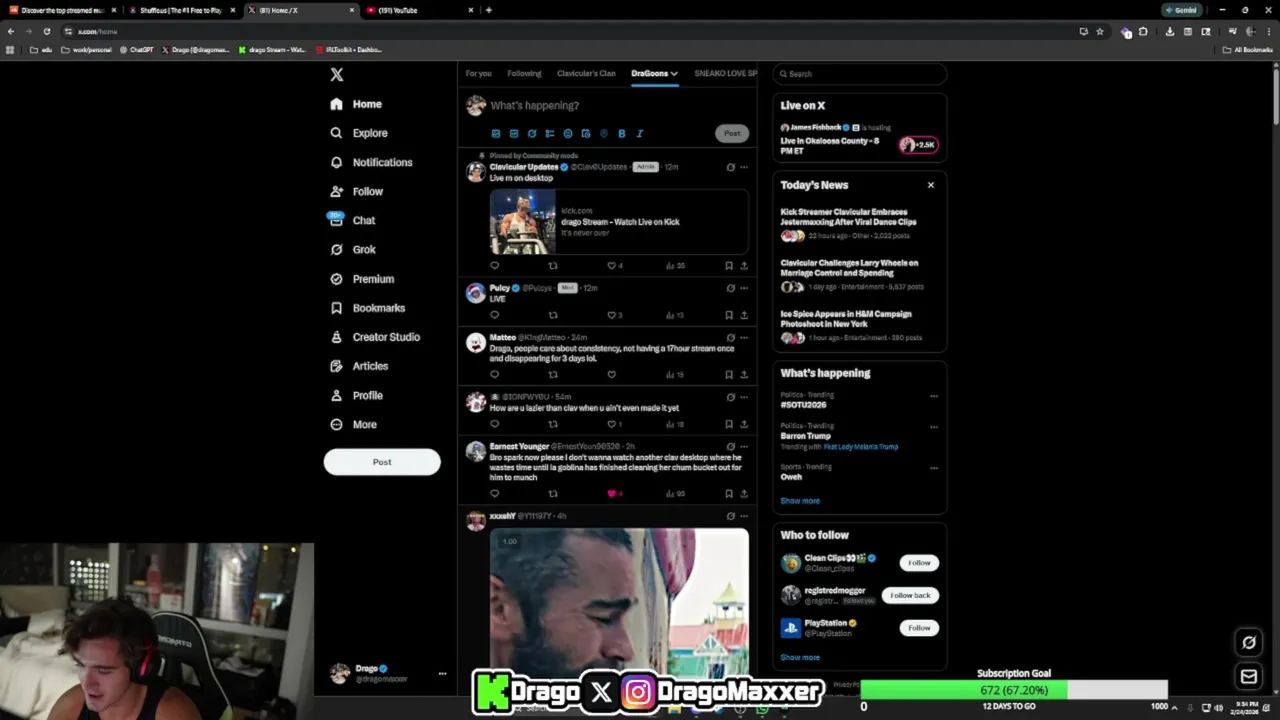Open more options on Matteo post
Viewport: 1280px width, 720px height.
pos(744,338)
